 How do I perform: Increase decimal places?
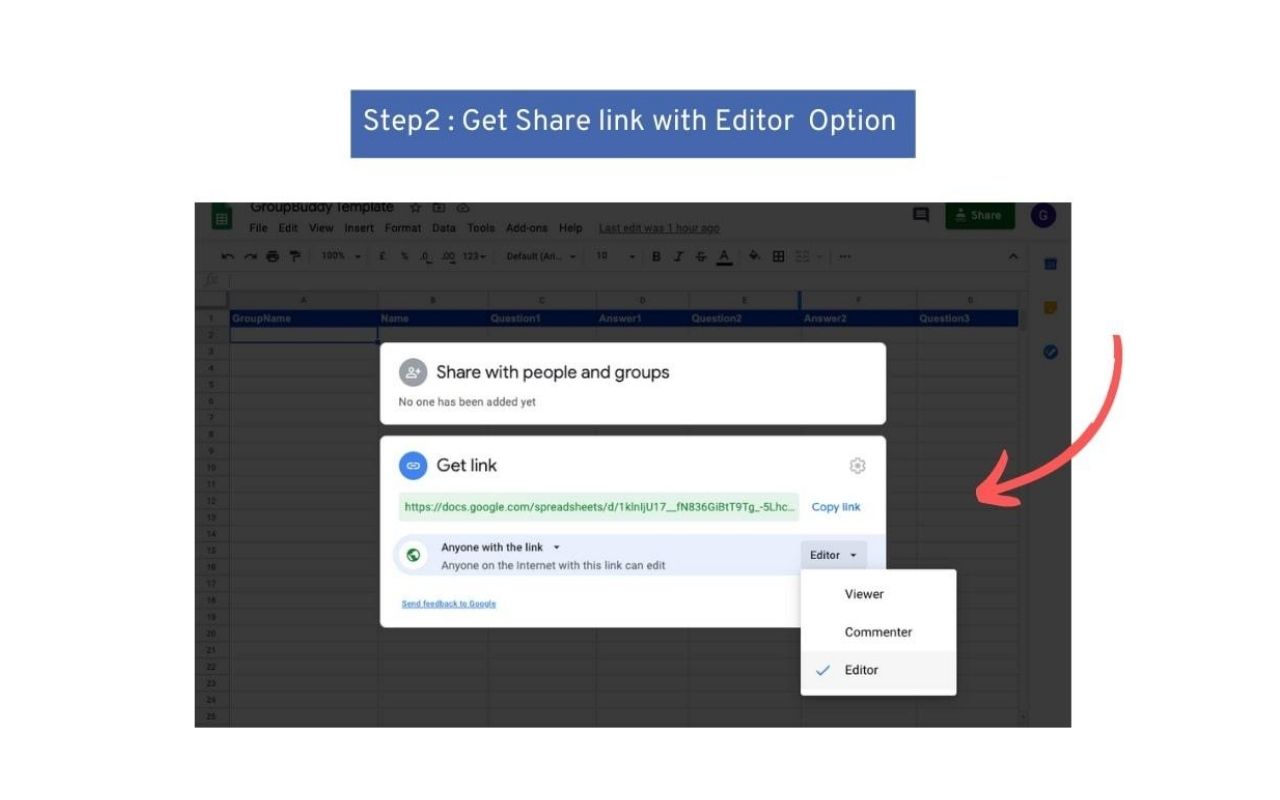pyautogui.click(x=449, y=257)
